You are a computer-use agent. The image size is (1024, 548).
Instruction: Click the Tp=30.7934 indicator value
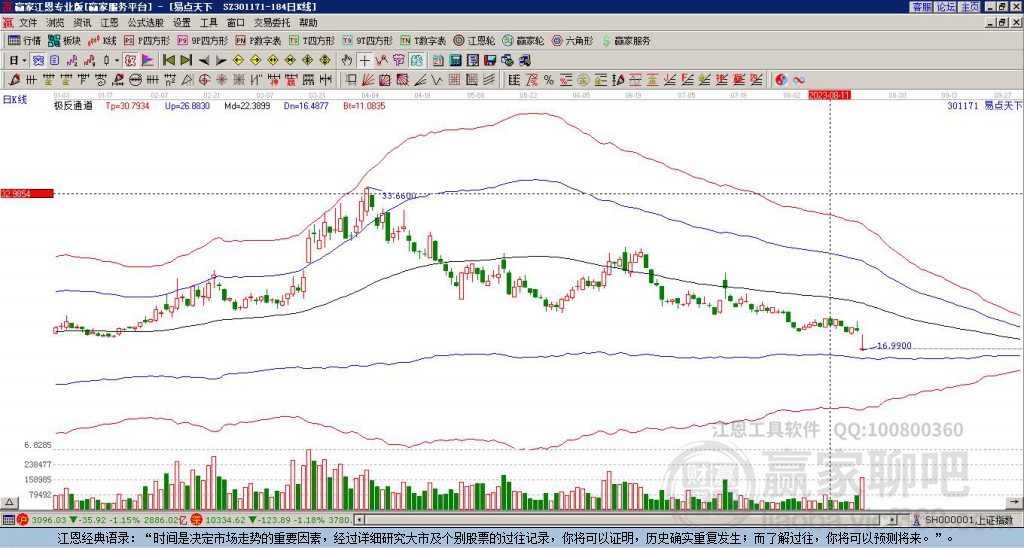click(x=128, y=105)
